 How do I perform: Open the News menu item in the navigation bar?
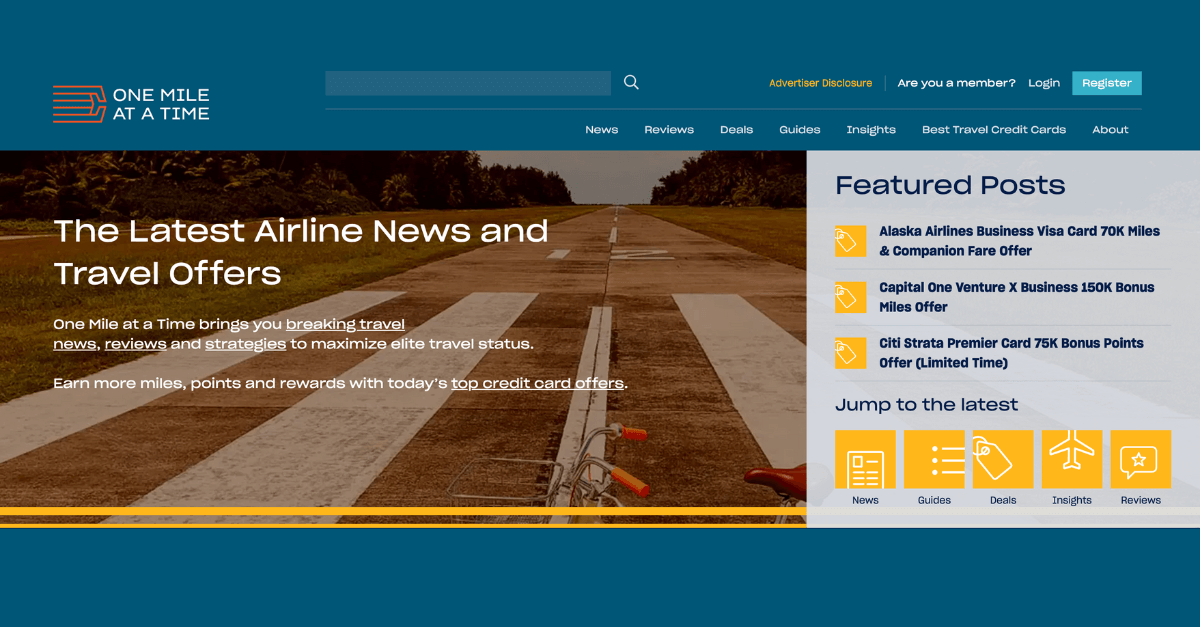(x=601, y=129)
